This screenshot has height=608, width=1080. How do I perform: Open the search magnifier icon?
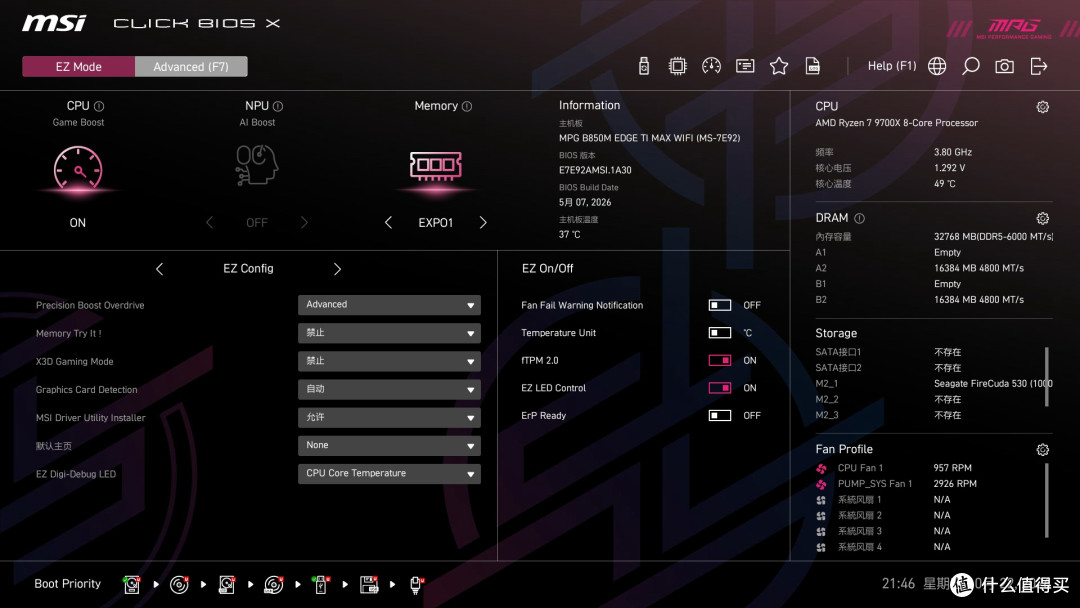click(970, 66)
